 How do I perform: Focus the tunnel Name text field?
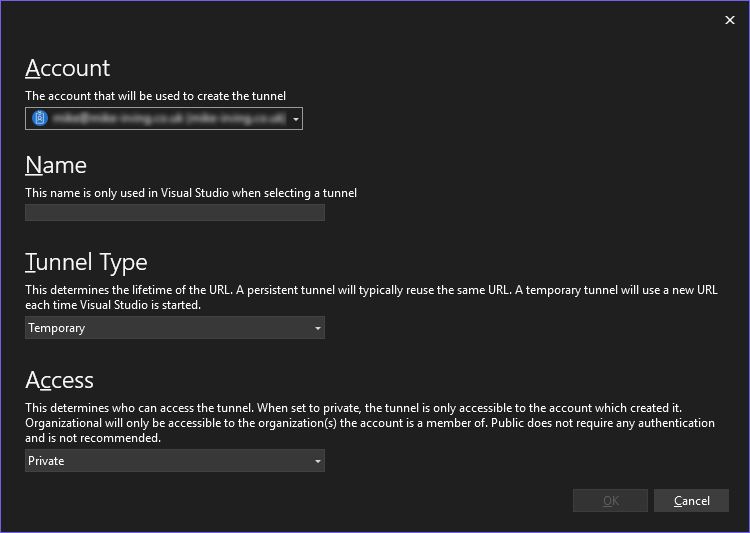coord(174,213)
